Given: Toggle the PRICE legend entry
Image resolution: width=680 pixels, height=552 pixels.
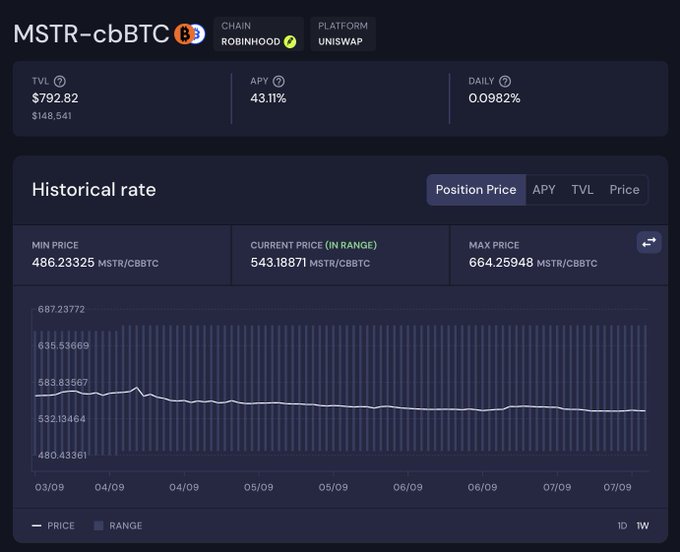Looking at the screenshot, I should click(x=53, y=526).
